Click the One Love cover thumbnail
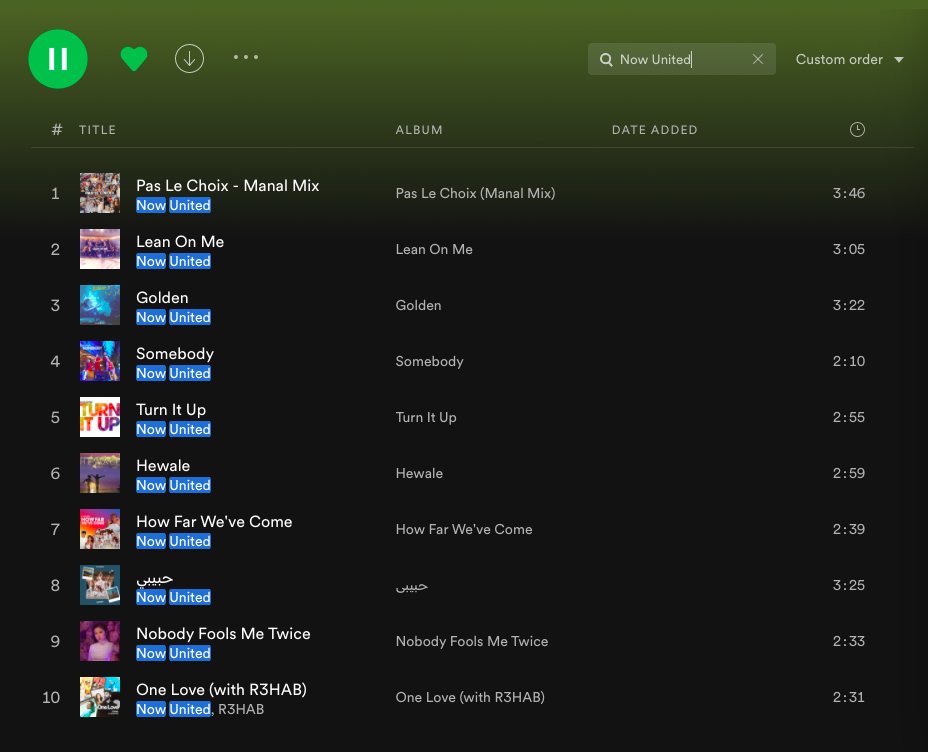This screenshot has width=928, height=752. 100,697
